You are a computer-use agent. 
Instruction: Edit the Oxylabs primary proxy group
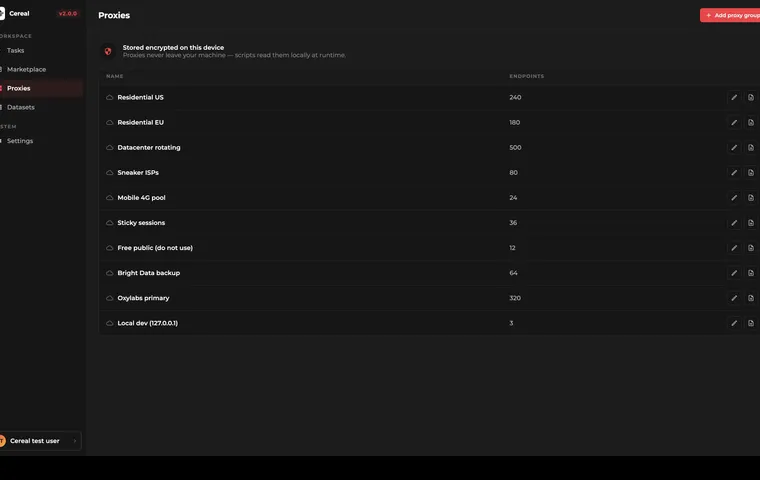pos(734,298)
